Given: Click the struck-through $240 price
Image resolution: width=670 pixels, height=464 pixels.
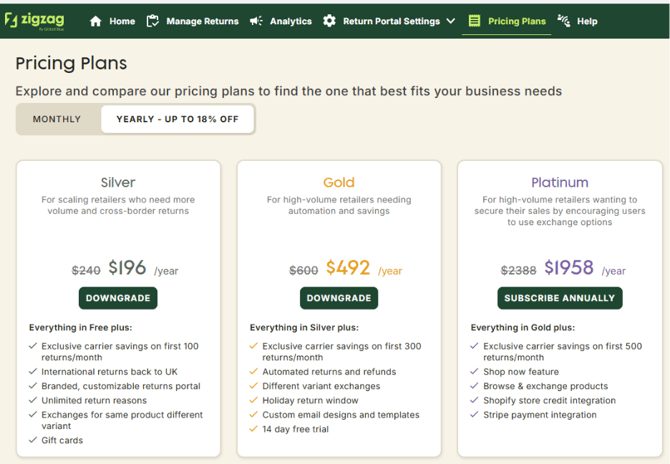Looking at the screenshot, I should tap(86, 270).
